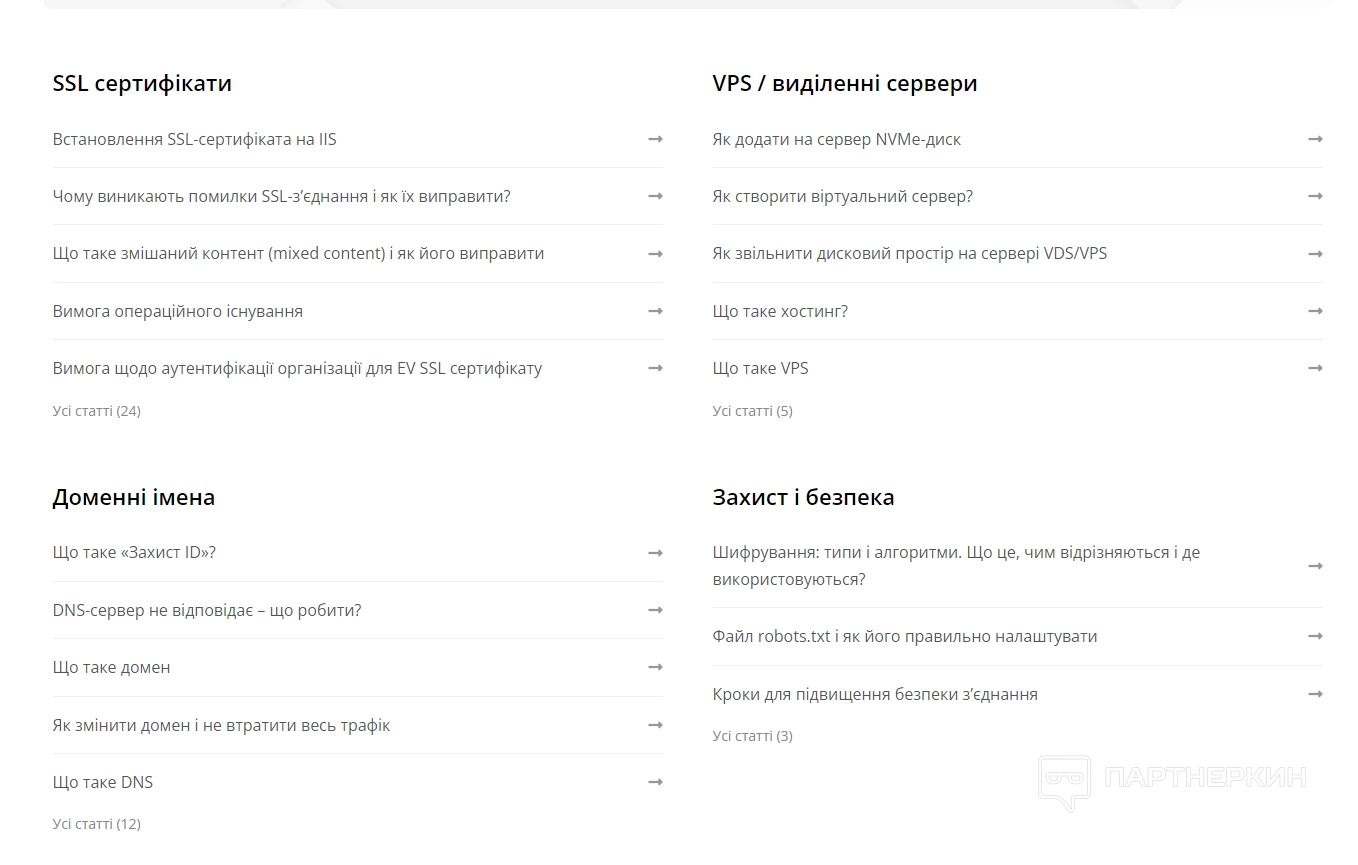The image size is (1358, 865).
Task: Click arrow next to "Що таке DNS"
Action: pos(655,782)
